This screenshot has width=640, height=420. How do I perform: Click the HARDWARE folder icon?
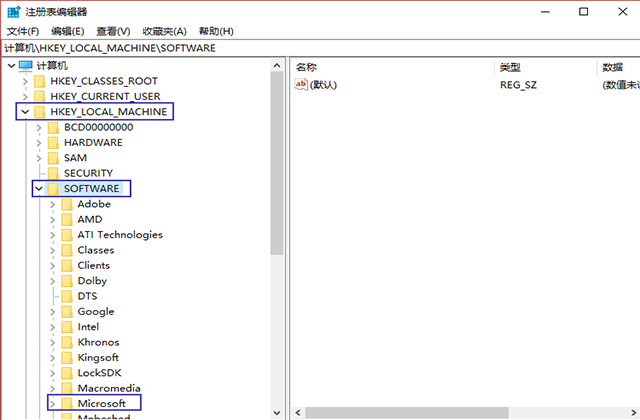[53, 143]
